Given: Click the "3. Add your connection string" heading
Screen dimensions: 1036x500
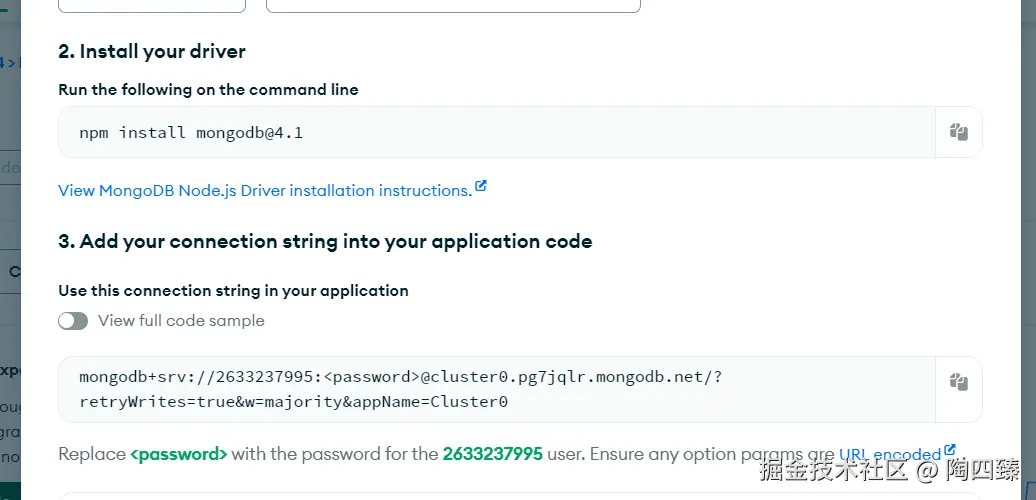Looking at the screenshot, I should pyautogui.click(x=325, y=241).
